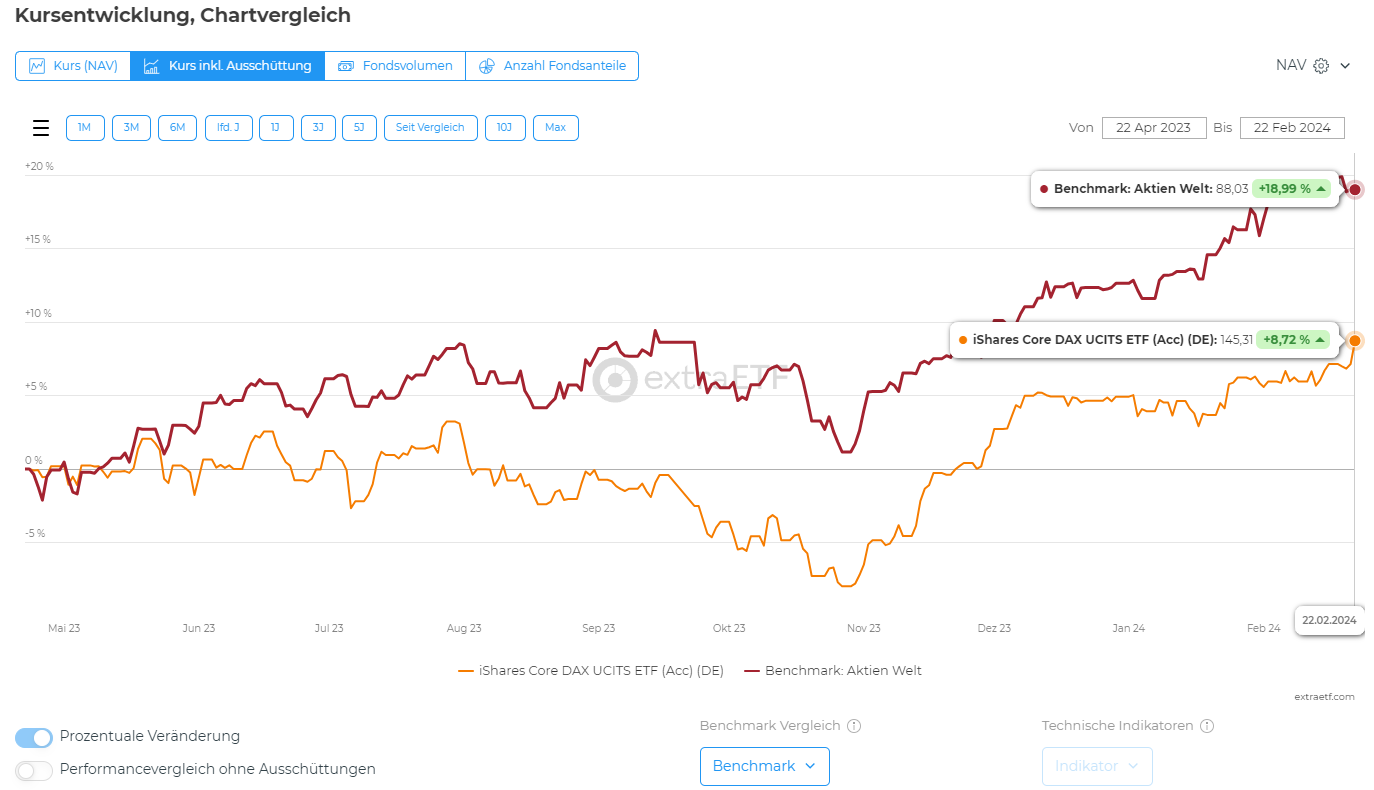Click the info icon beside Benchmark Vergleich
This screenshot has height=790, width=1374.
[x=854, y=726]
